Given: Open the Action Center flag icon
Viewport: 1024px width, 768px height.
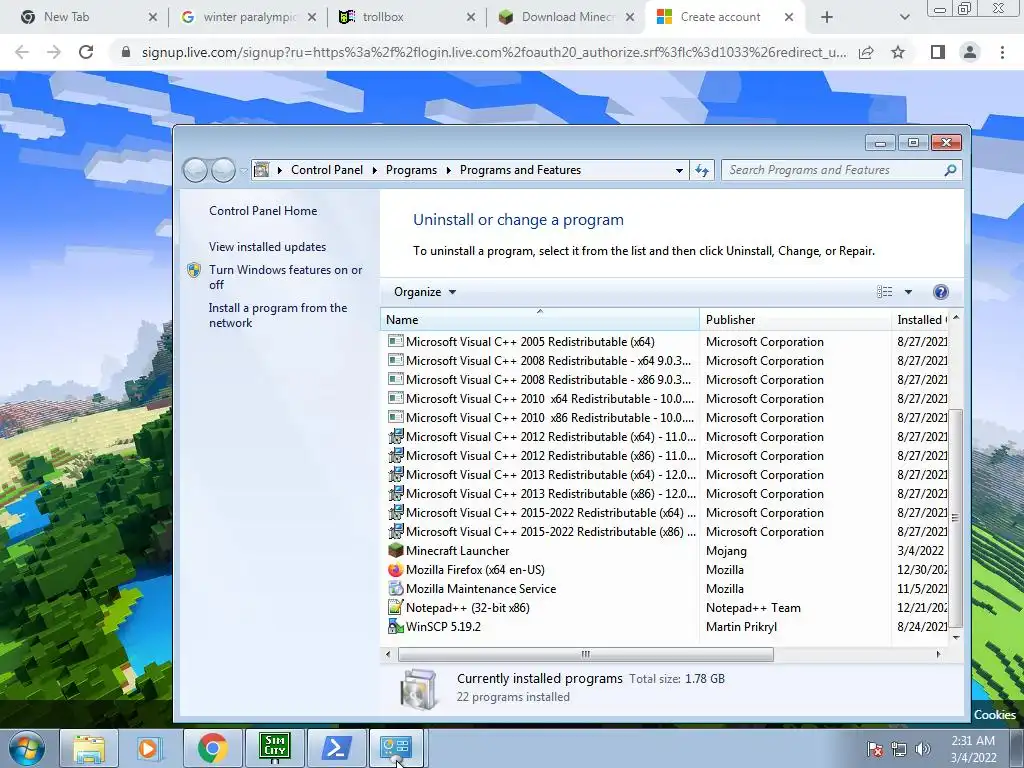Looking at the screenshot, I should pos(875,749).
